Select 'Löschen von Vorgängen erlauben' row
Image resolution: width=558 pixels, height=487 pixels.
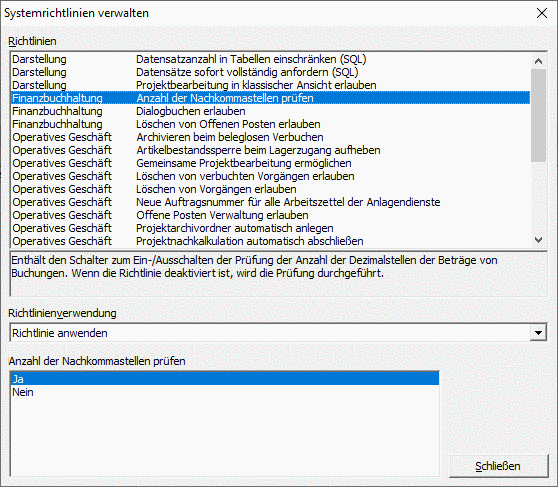coord(270,189)
